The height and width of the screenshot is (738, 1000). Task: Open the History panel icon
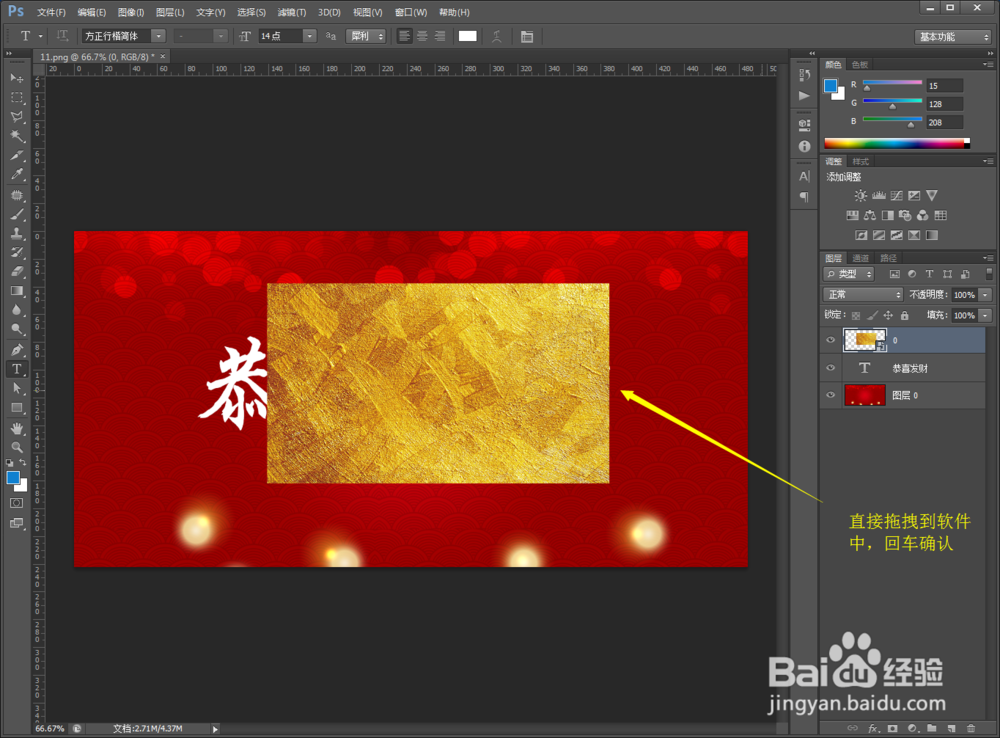[804, 75]
